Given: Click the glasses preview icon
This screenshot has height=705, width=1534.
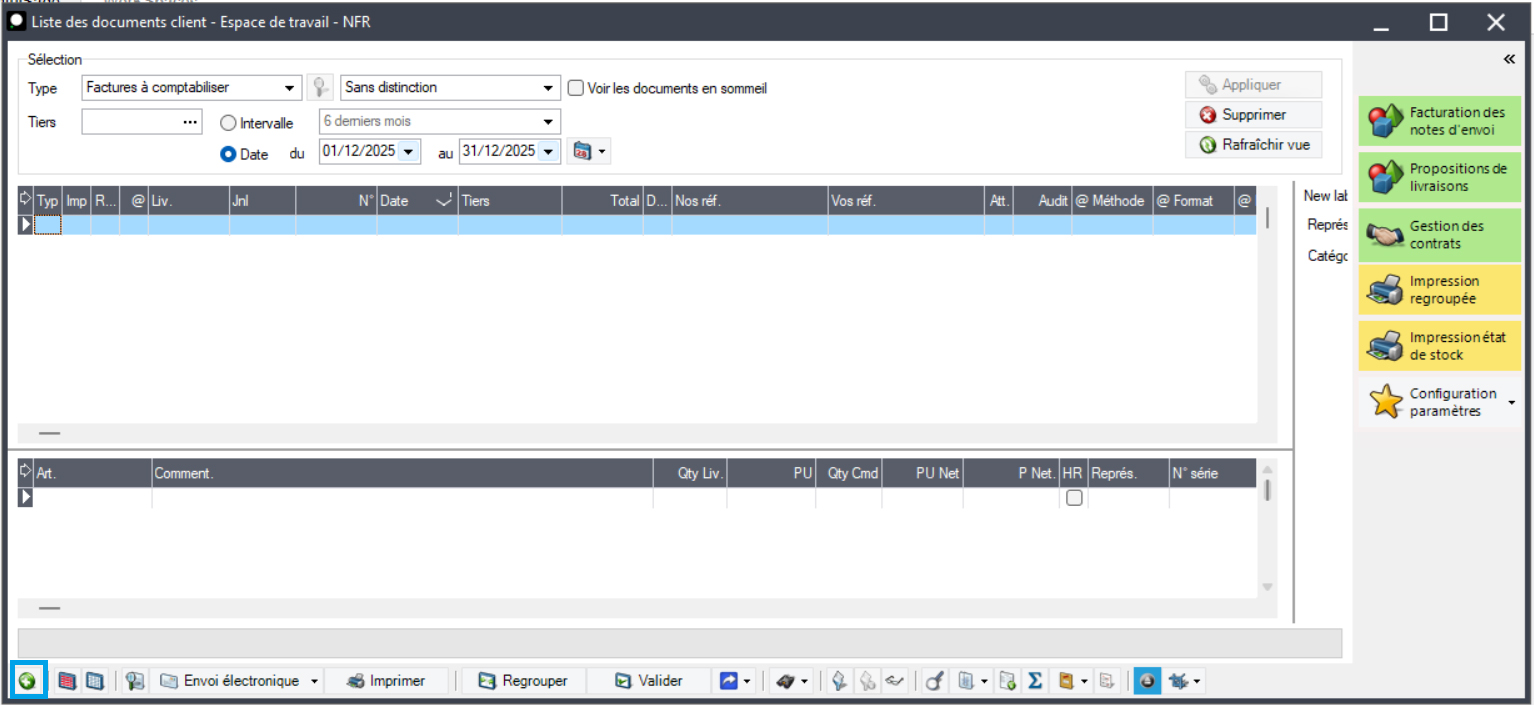Looking at the screenshot, I should pos(894,681).
